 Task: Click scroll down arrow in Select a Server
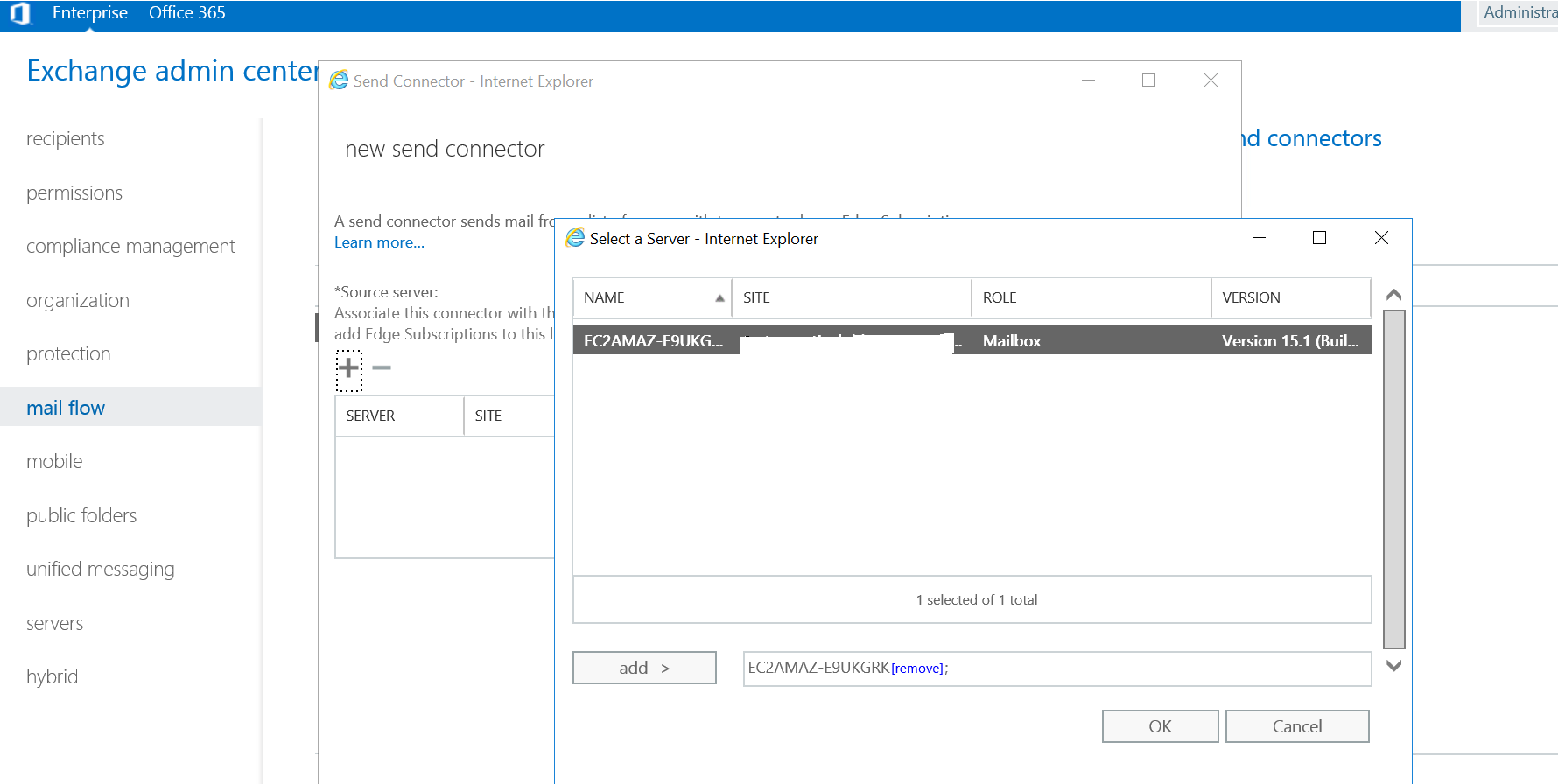point(1394,666)
